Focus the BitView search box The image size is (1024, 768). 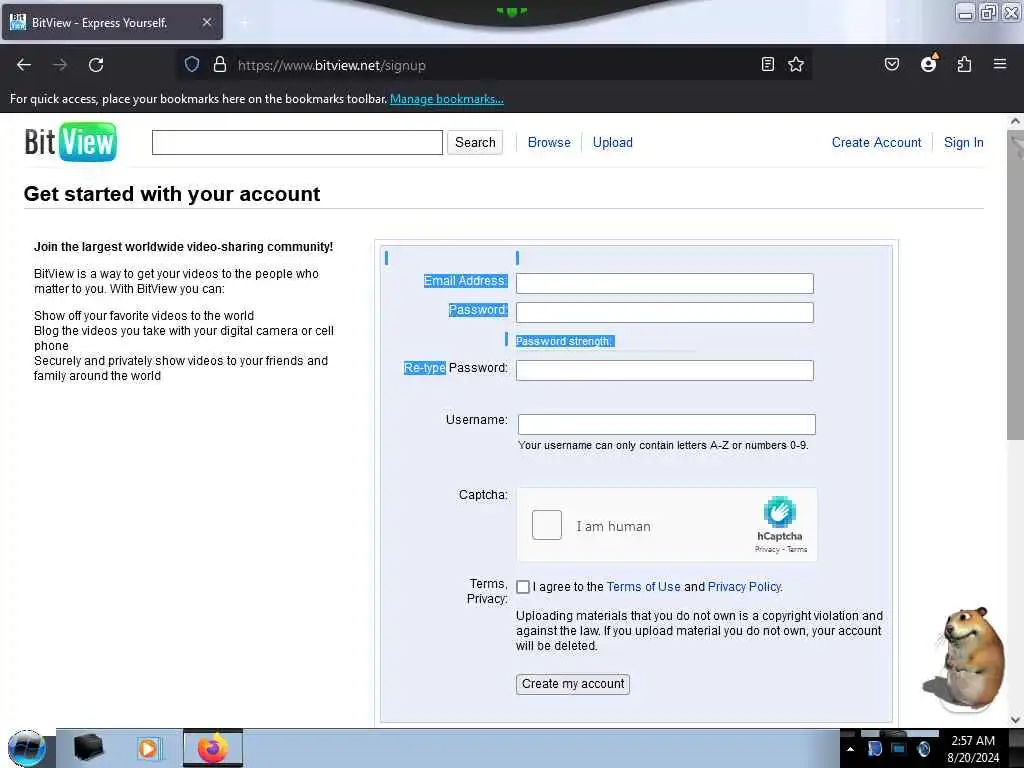tap(297, 142)
